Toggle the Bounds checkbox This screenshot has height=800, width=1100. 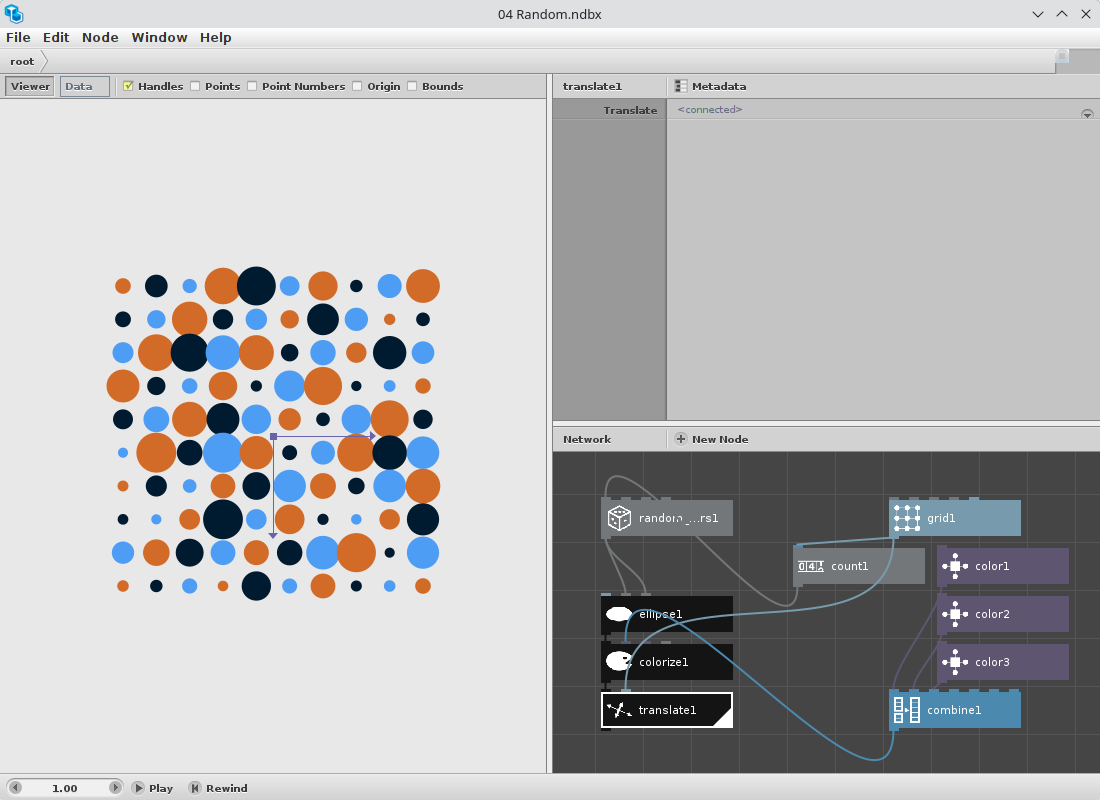click(412, 86)
